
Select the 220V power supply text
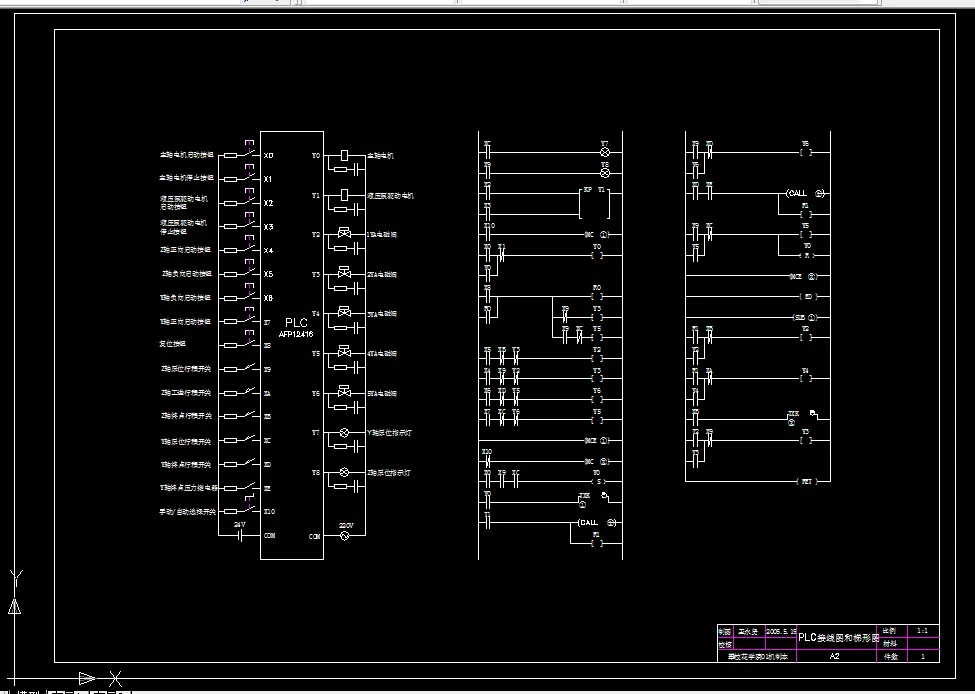[346, 525]
